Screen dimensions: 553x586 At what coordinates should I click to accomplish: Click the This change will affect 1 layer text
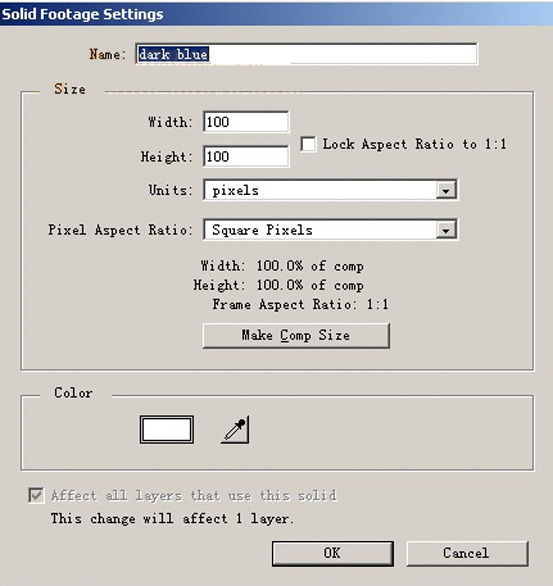coord(172,519)
